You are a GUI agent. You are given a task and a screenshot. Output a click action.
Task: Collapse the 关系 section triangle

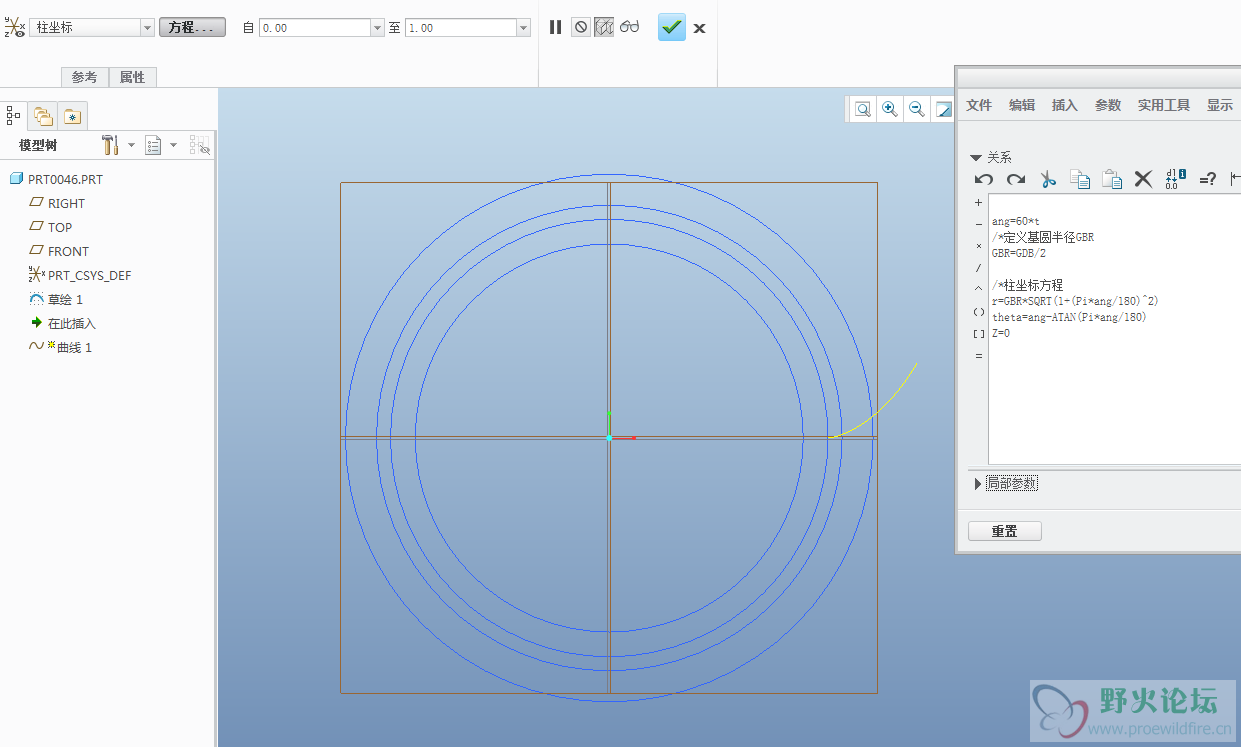976,158
